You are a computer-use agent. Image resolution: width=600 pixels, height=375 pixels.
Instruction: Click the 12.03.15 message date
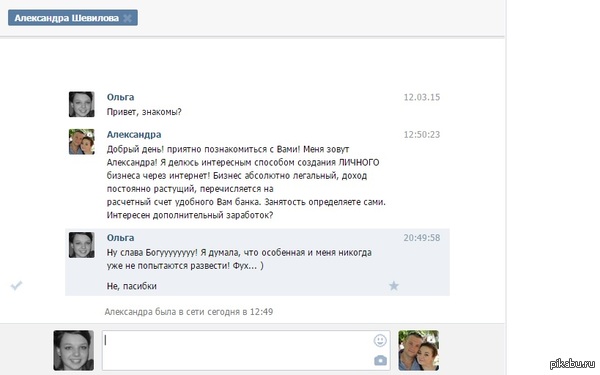point(422,97)
